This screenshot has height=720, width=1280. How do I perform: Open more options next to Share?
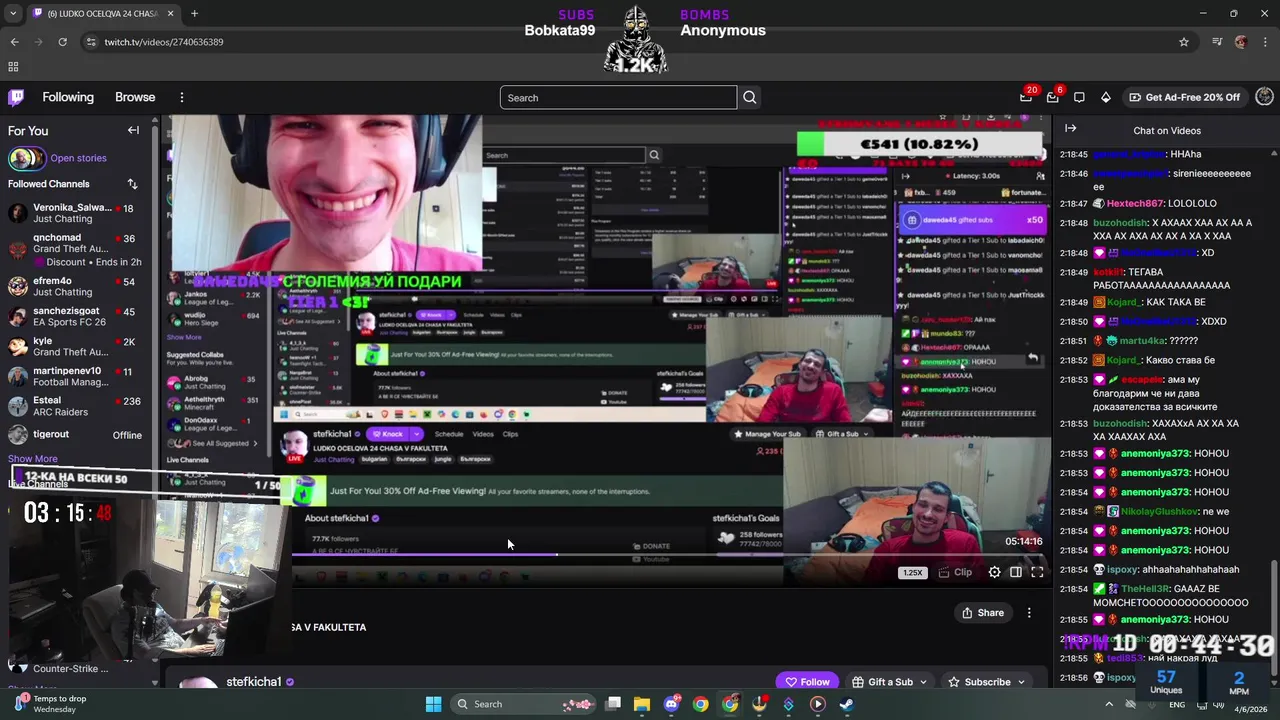coord(1029,612)
